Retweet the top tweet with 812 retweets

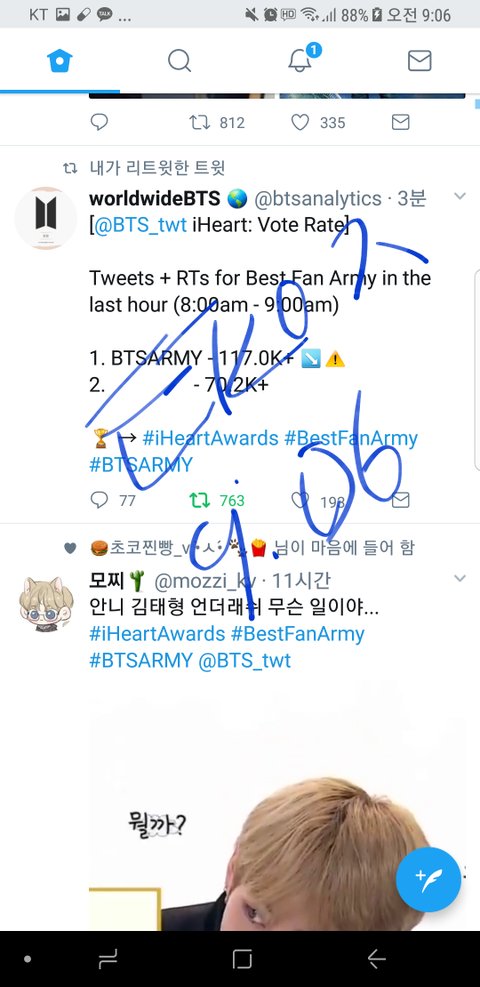(x=199, y=122)
